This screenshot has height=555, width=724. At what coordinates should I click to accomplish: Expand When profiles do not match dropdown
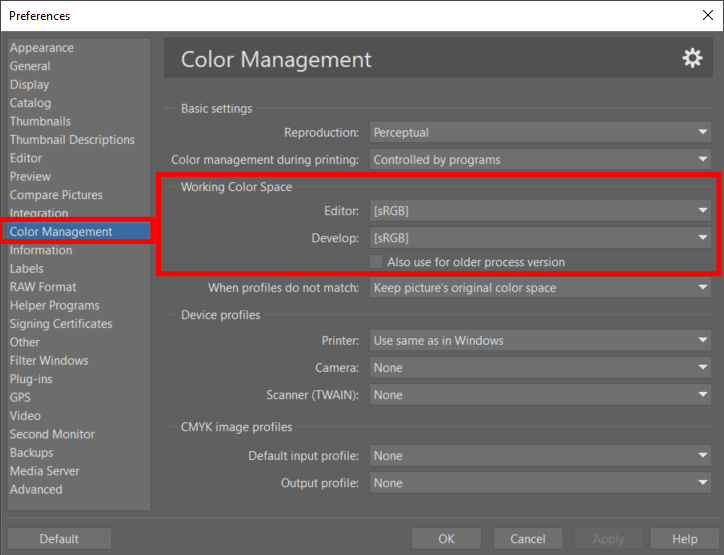pyautogui.click(x=540, y=288)
